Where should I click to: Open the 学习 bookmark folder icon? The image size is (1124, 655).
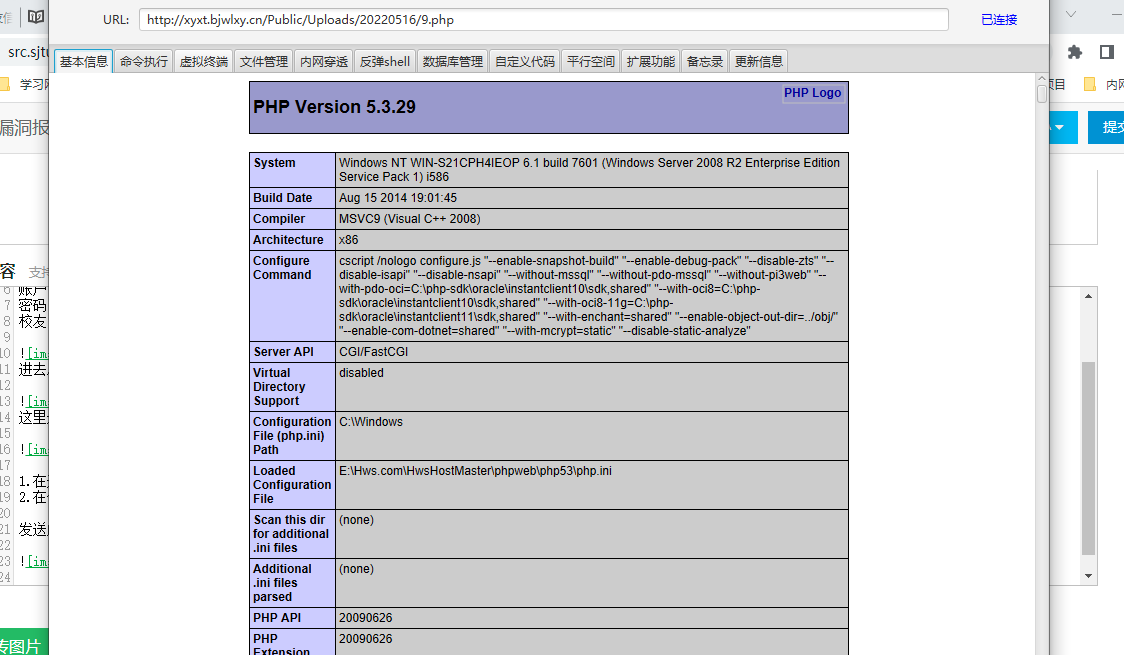tap(5, 85)
